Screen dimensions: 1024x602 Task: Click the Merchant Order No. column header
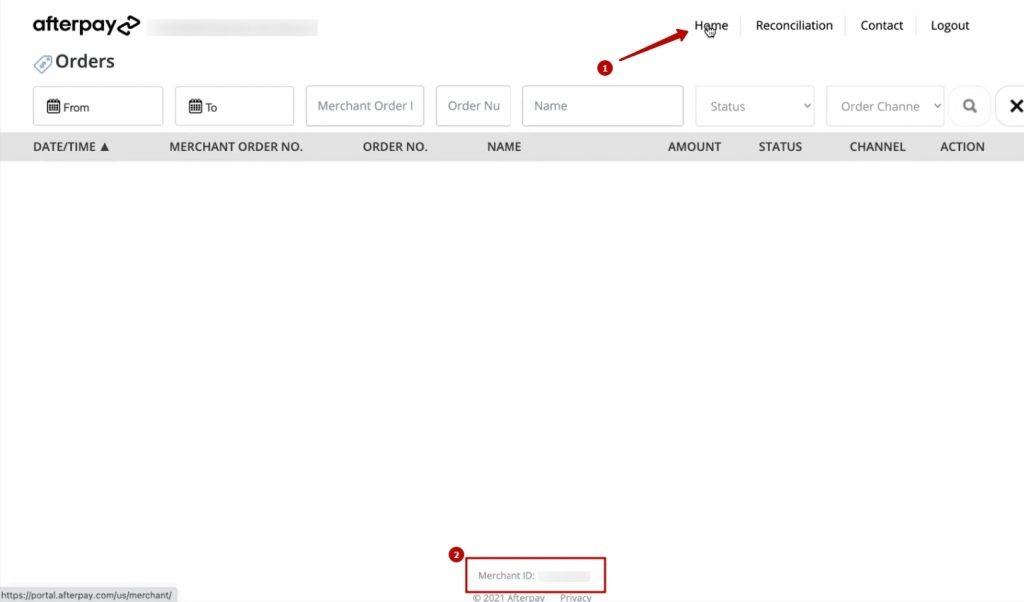pyautogui.click(x=236, y=147)
